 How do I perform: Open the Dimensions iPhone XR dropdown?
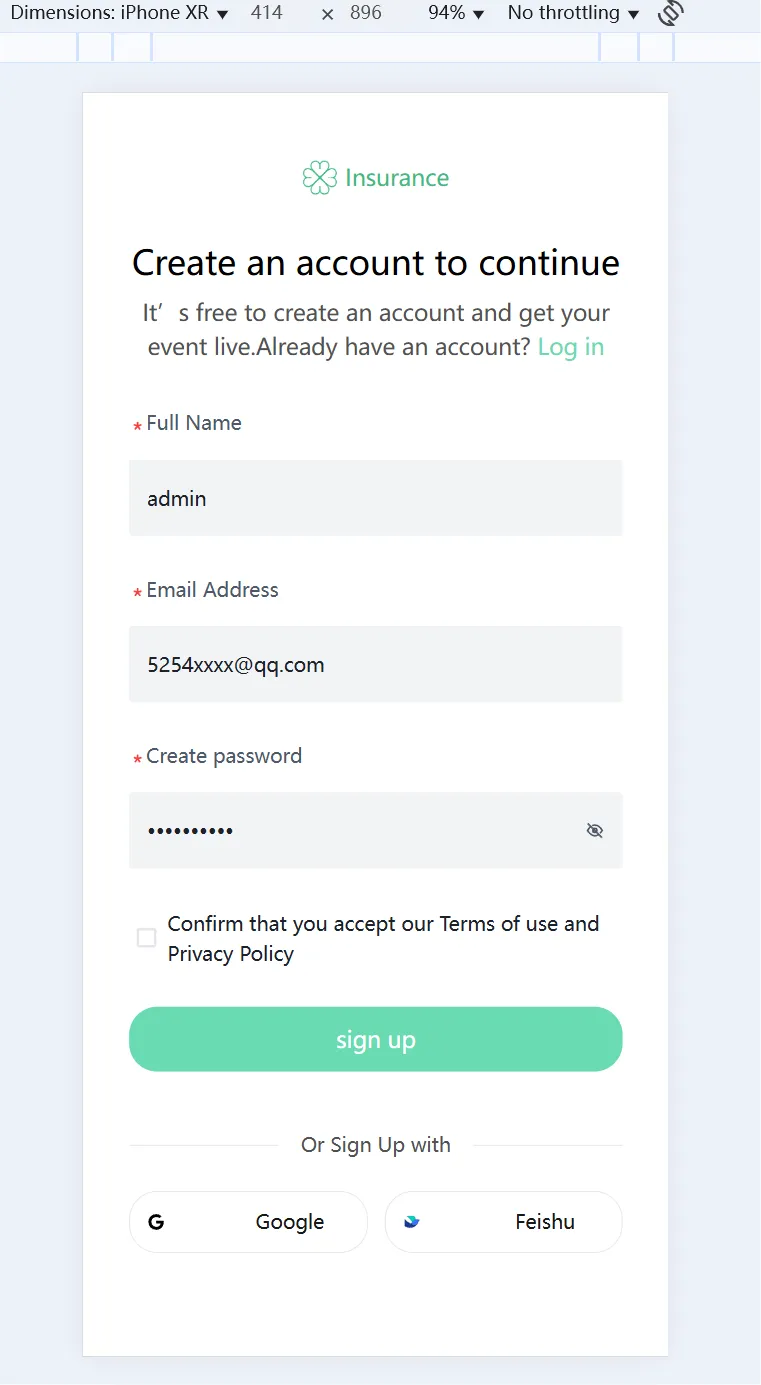click(119, 13)
